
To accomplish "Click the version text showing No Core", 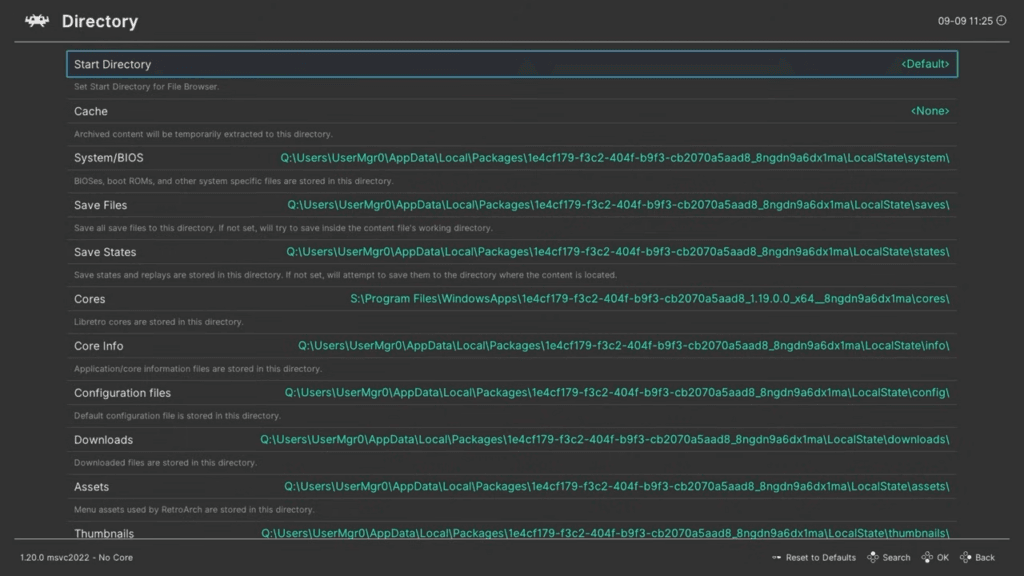I will tap(76, 557).
